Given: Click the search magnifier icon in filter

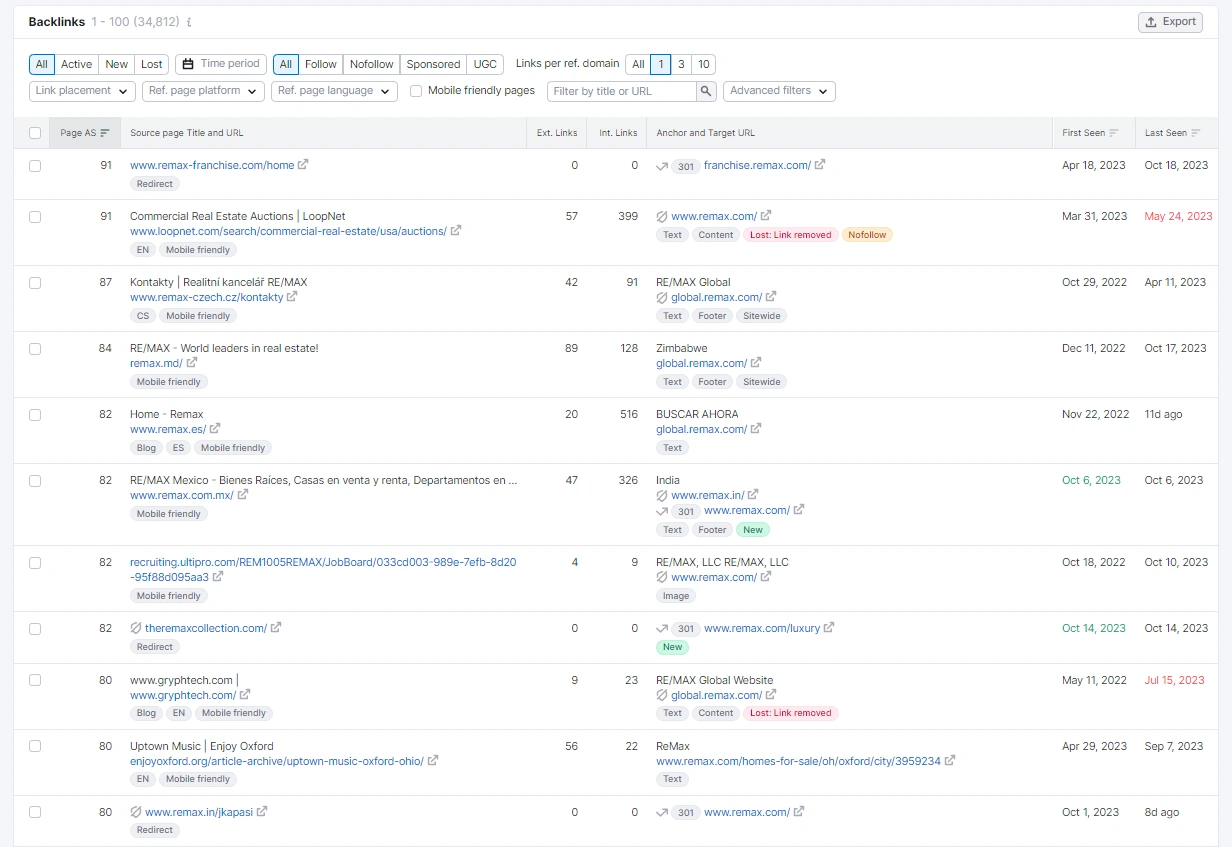Looking at the screenshot, I should pyautogui.click(x=706, y=91).
